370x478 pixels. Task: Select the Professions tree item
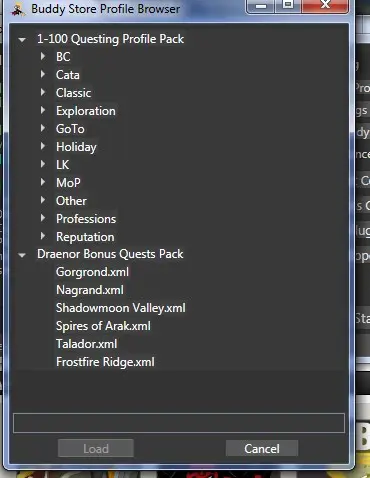coord(86,219)
